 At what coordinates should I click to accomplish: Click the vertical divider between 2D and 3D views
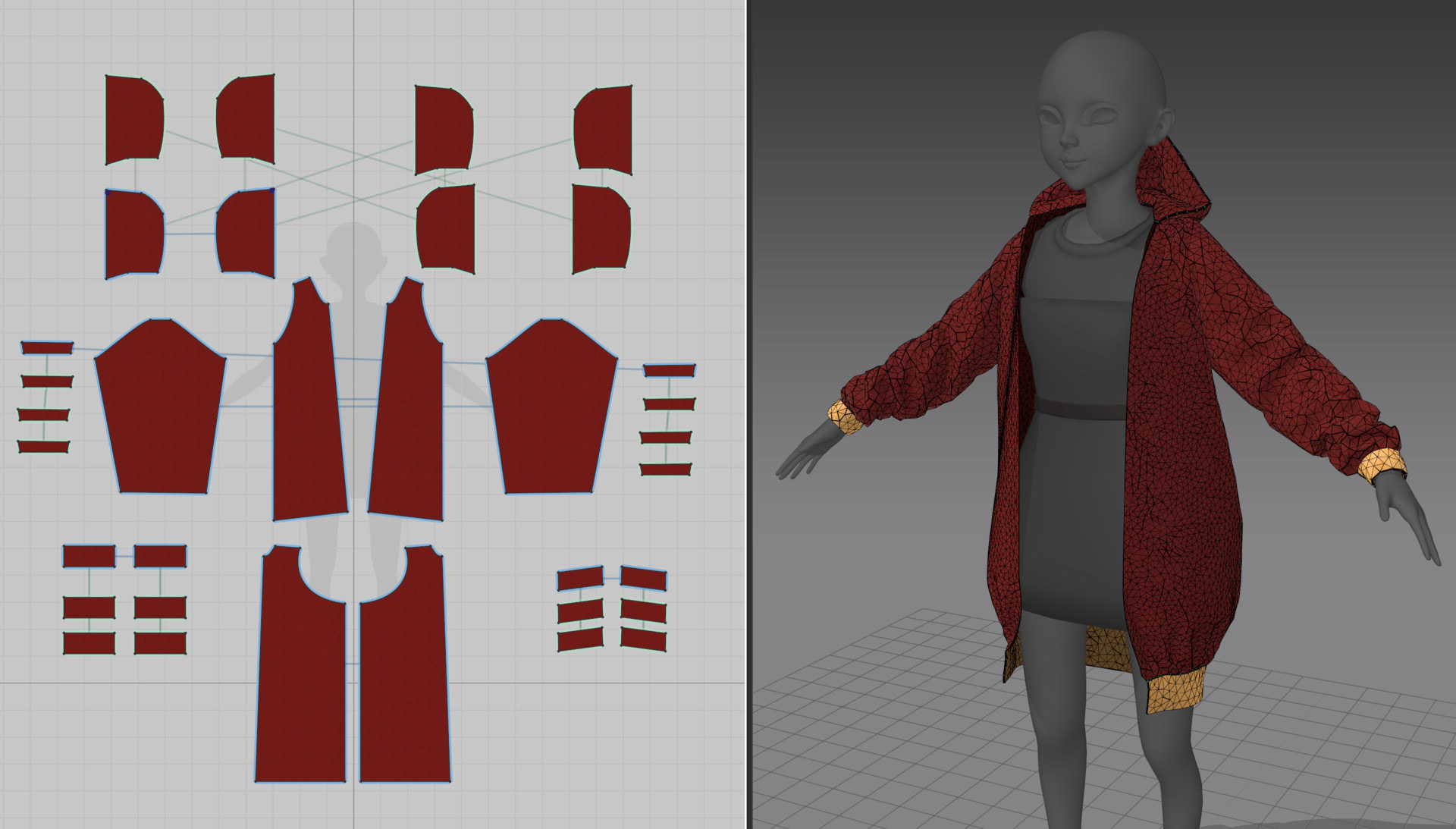(747, 414)
